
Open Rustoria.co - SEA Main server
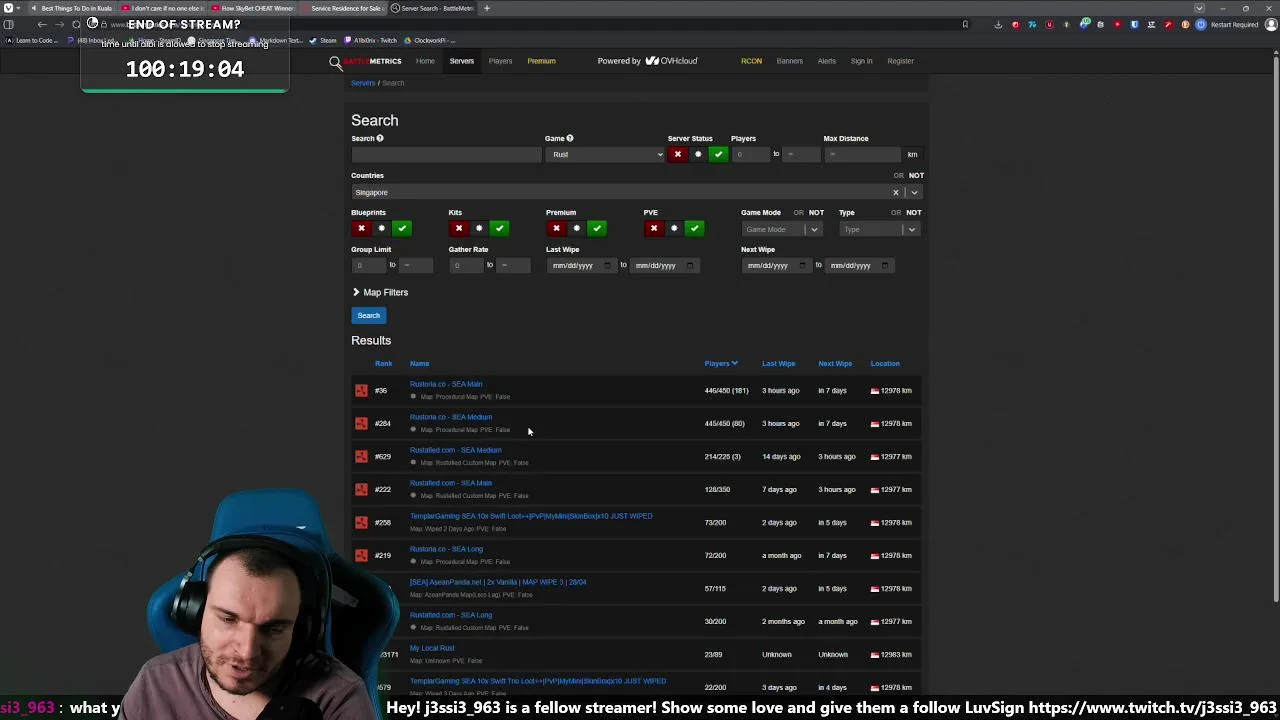point(446,384)
